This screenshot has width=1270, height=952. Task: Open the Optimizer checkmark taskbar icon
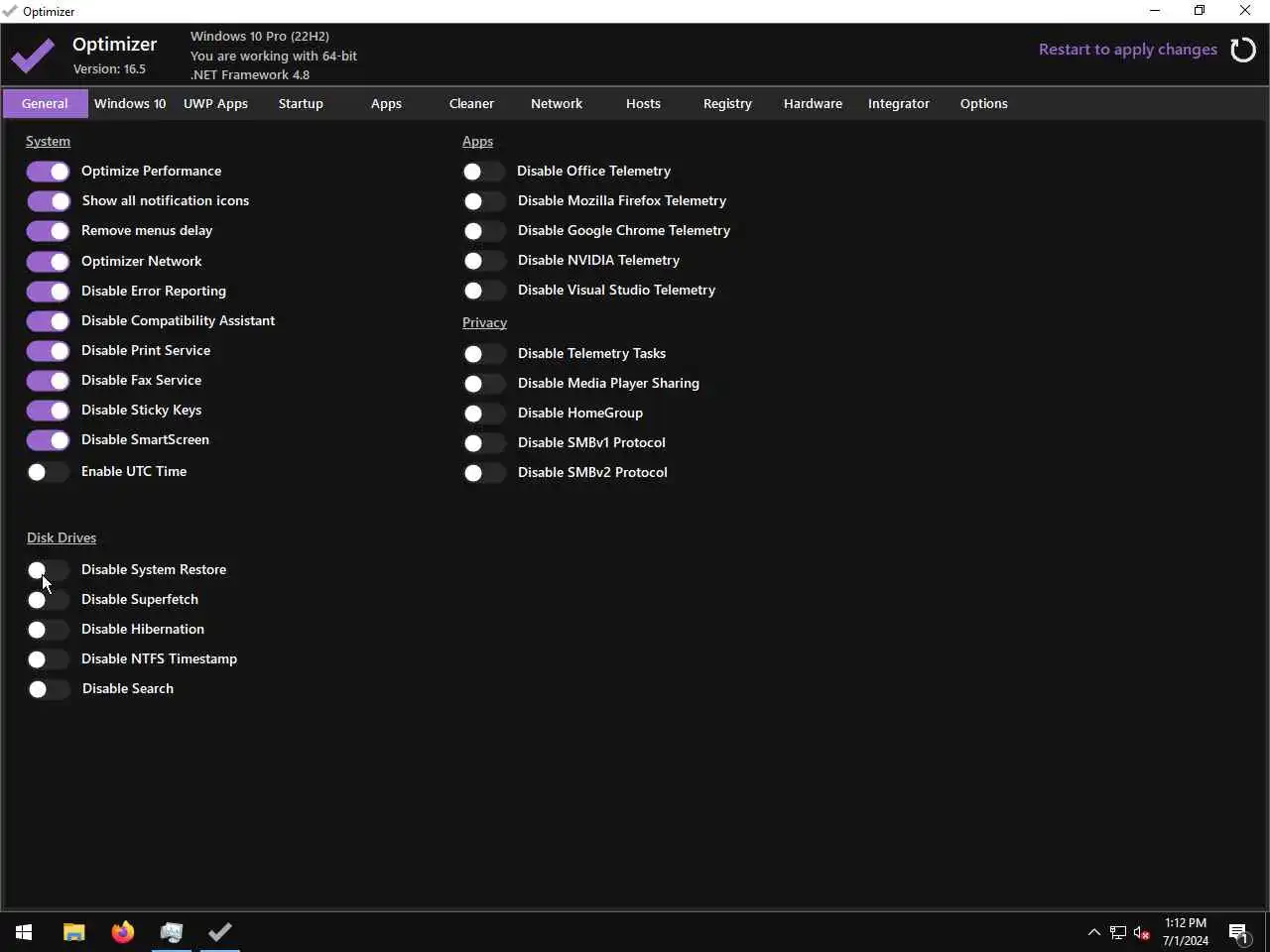click(x=220, y=932)
